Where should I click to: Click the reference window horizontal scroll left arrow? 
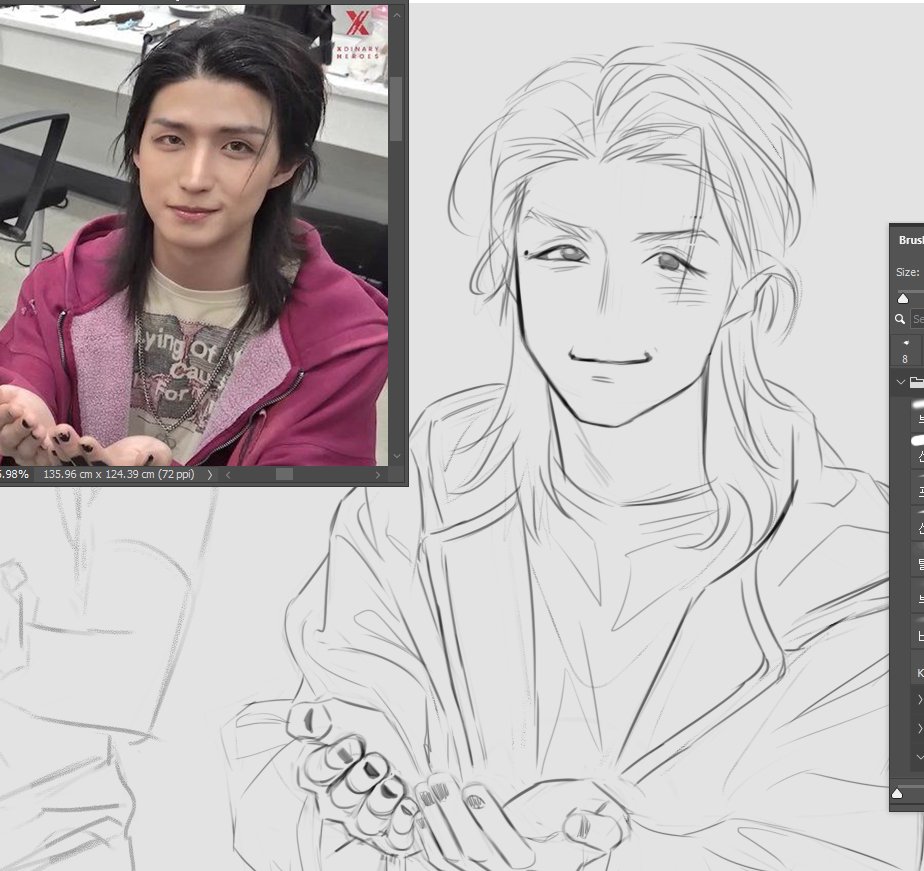point(228,474)
